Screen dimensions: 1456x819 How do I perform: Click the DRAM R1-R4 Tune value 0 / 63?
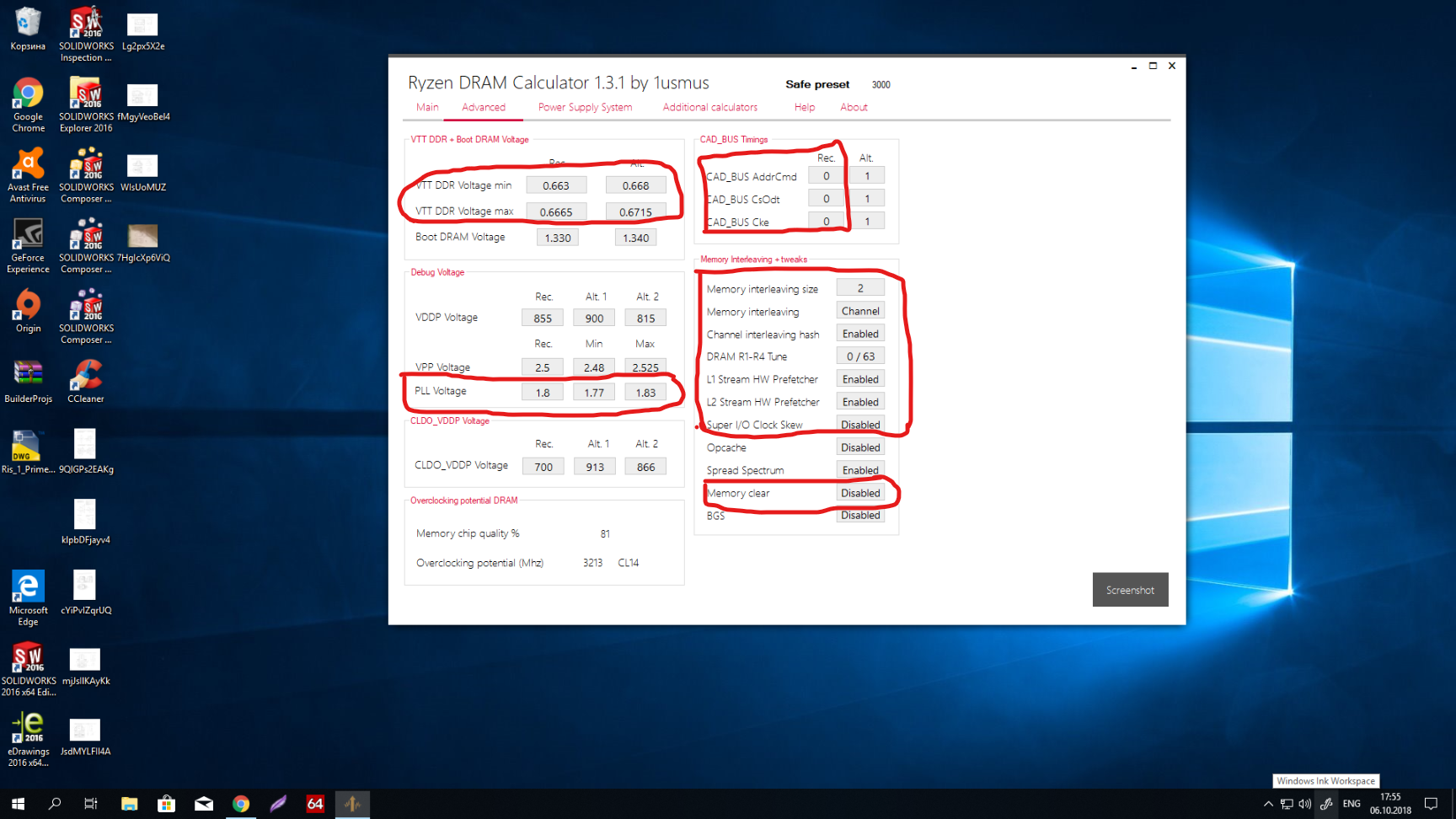(860, 356)
